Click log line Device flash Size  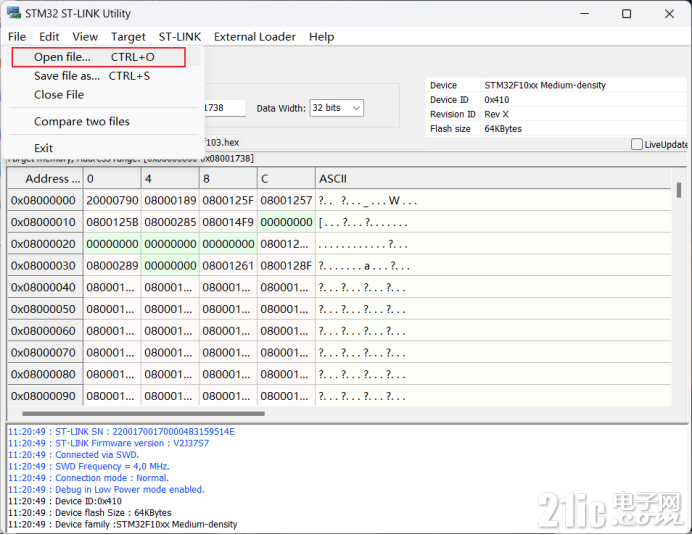[x=90, y=513]
